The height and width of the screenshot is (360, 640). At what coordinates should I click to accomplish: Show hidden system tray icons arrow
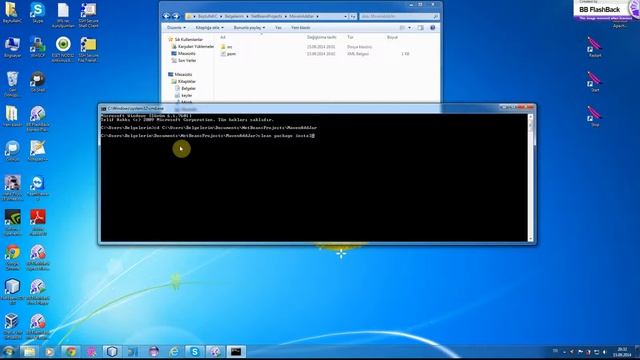tap(564, 352)
